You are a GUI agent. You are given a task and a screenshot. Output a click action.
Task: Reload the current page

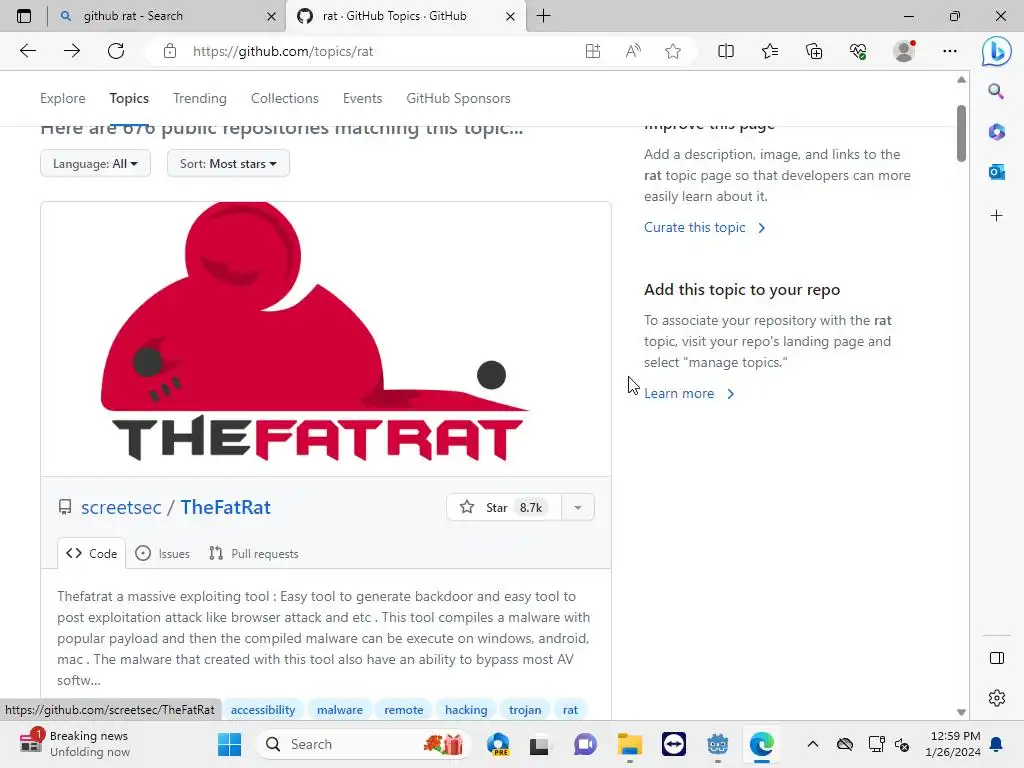pos(116,51)
